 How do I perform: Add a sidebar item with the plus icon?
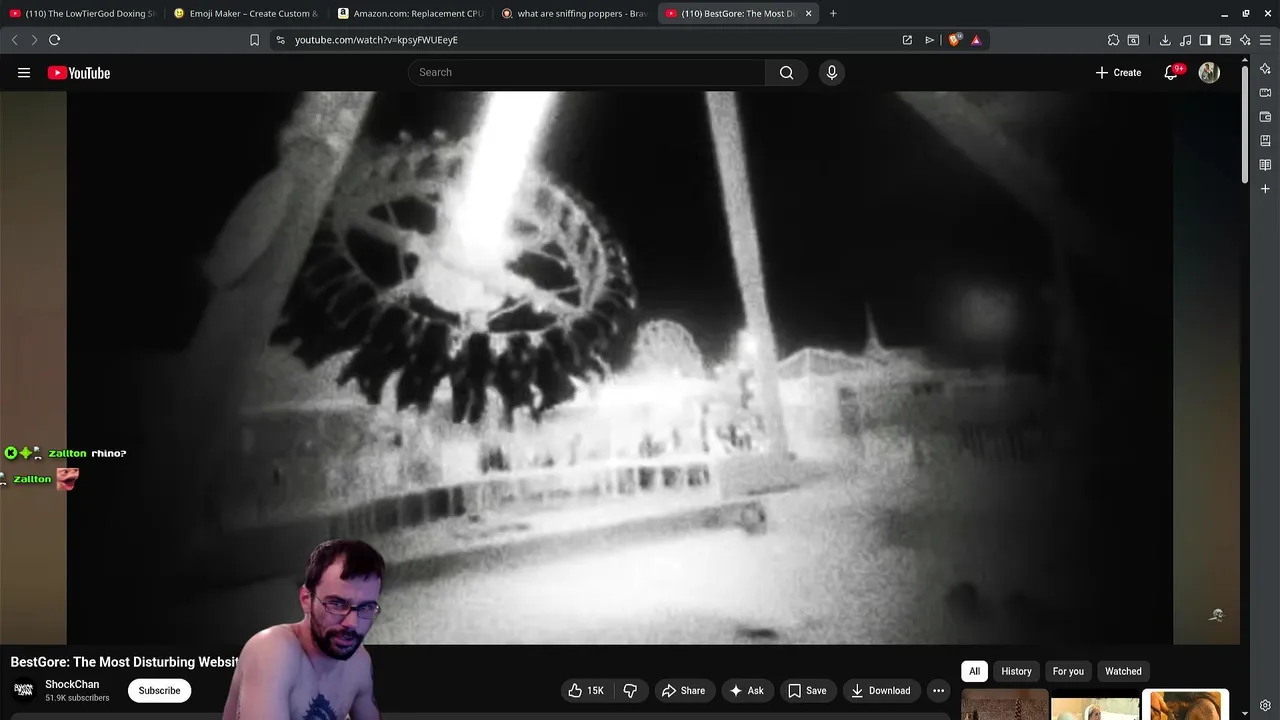(1265, 189)
